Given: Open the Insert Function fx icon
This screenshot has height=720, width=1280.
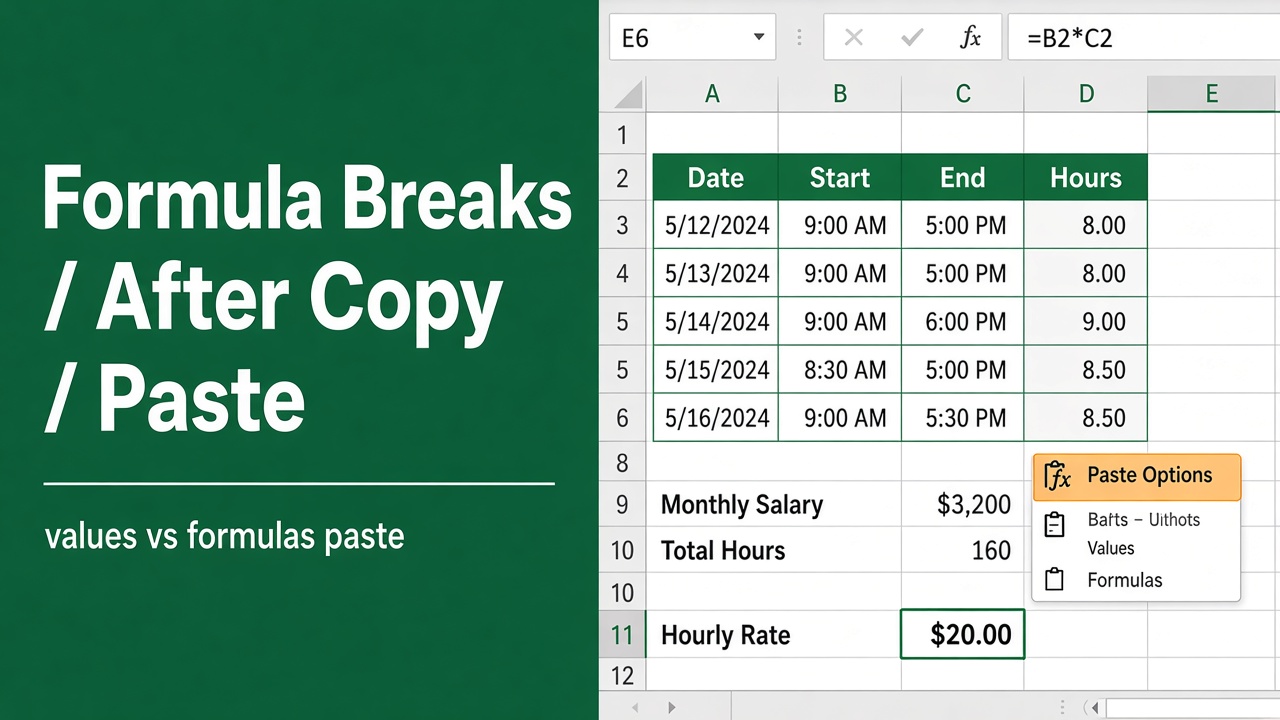Looking at the screenshot, I should [x=970, y=38].
